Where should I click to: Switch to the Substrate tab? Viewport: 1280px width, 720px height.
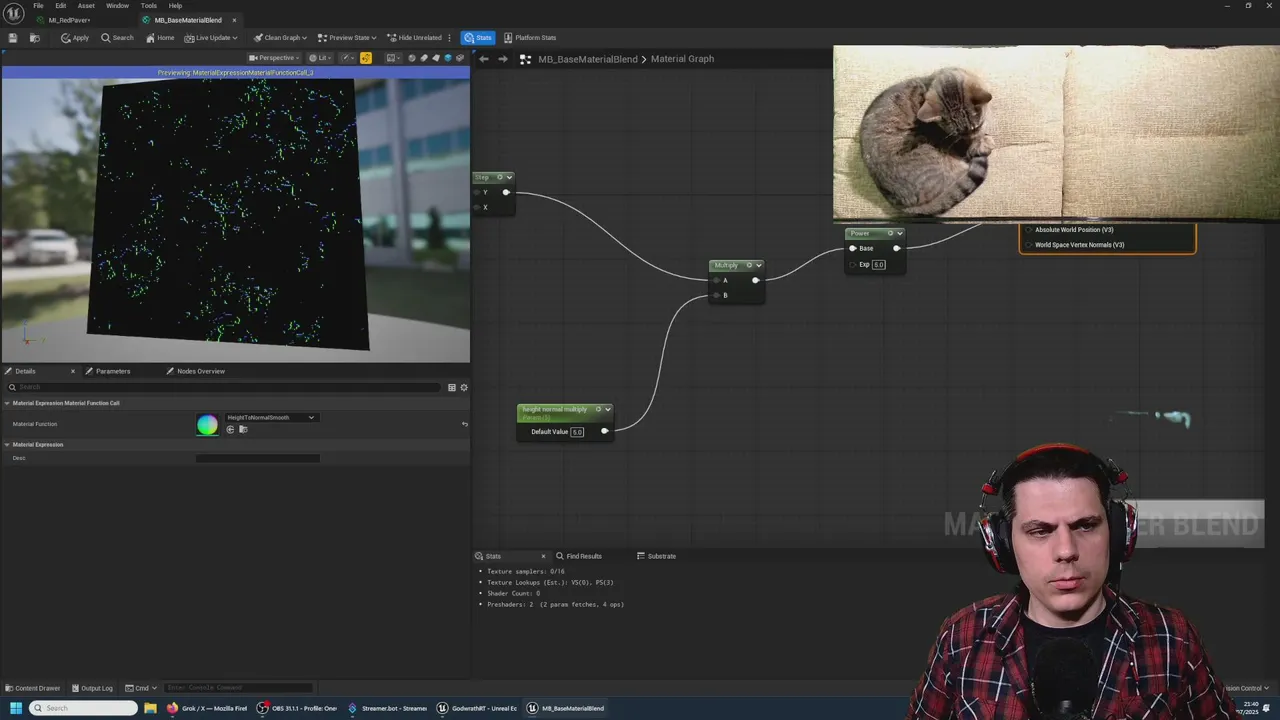click(x=657, y=556)
